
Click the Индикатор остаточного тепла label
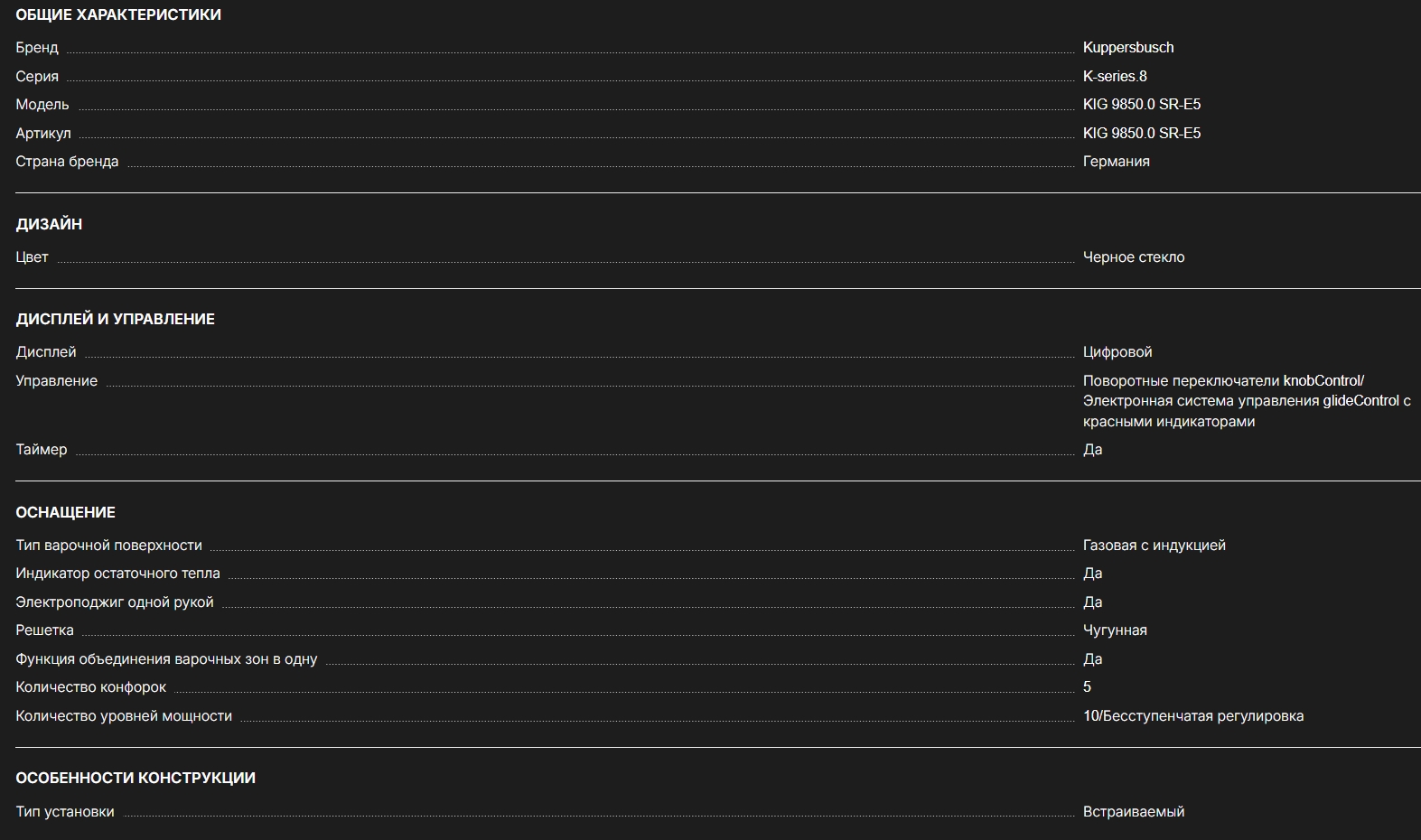point(117,574)
